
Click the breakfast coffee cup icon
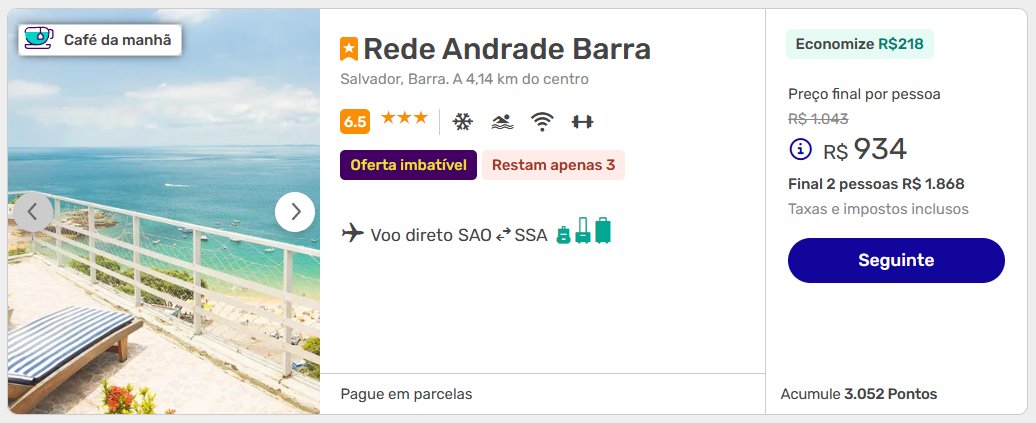click(39, 39)
